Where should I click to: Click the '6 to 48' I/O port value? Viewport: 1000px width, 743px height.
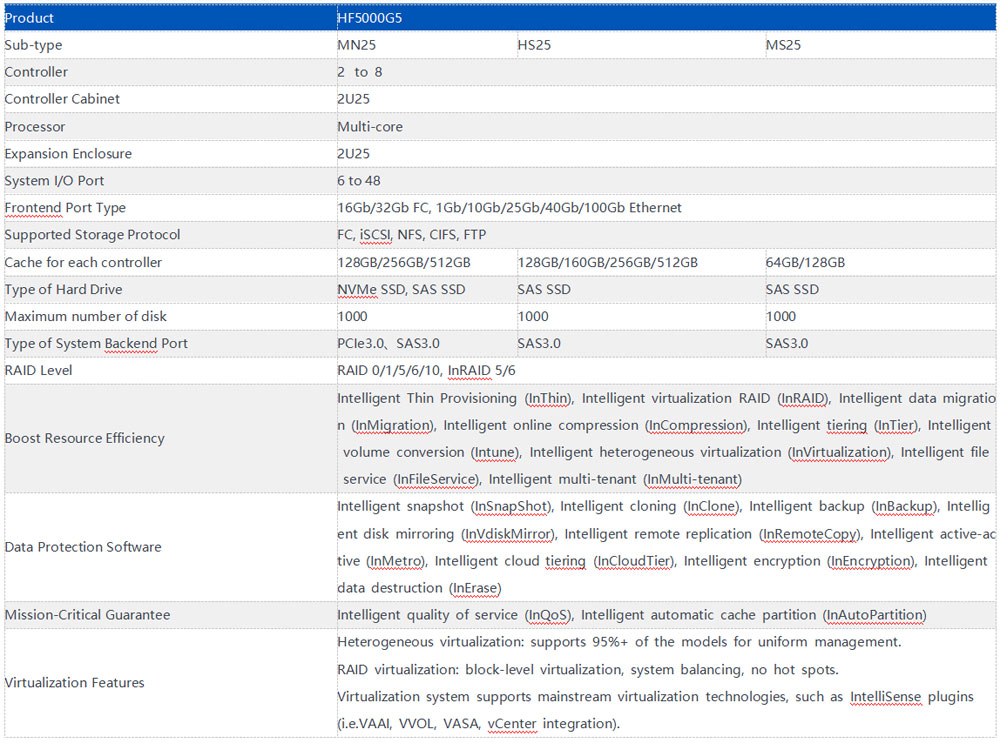(x=359, y=180)
